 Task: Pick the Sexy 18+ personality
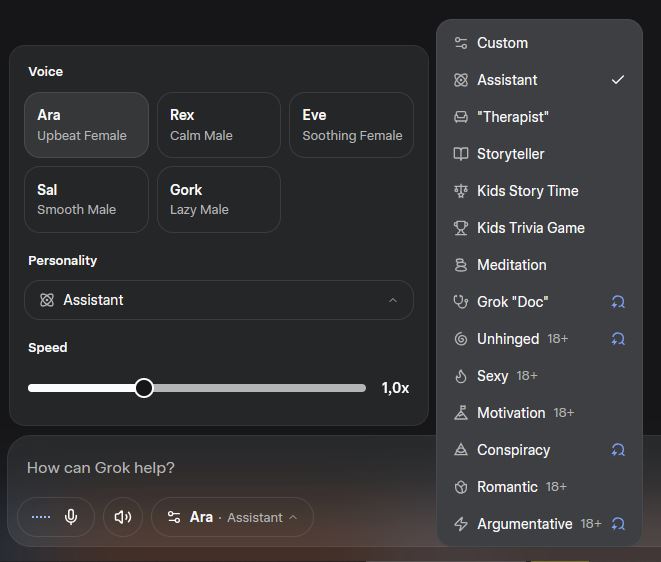pos(540,376)
